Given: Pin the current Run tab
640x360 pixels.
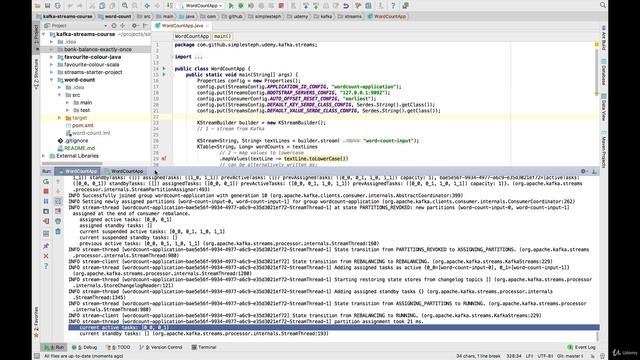Looking at the screenshot, I should 46,246.
